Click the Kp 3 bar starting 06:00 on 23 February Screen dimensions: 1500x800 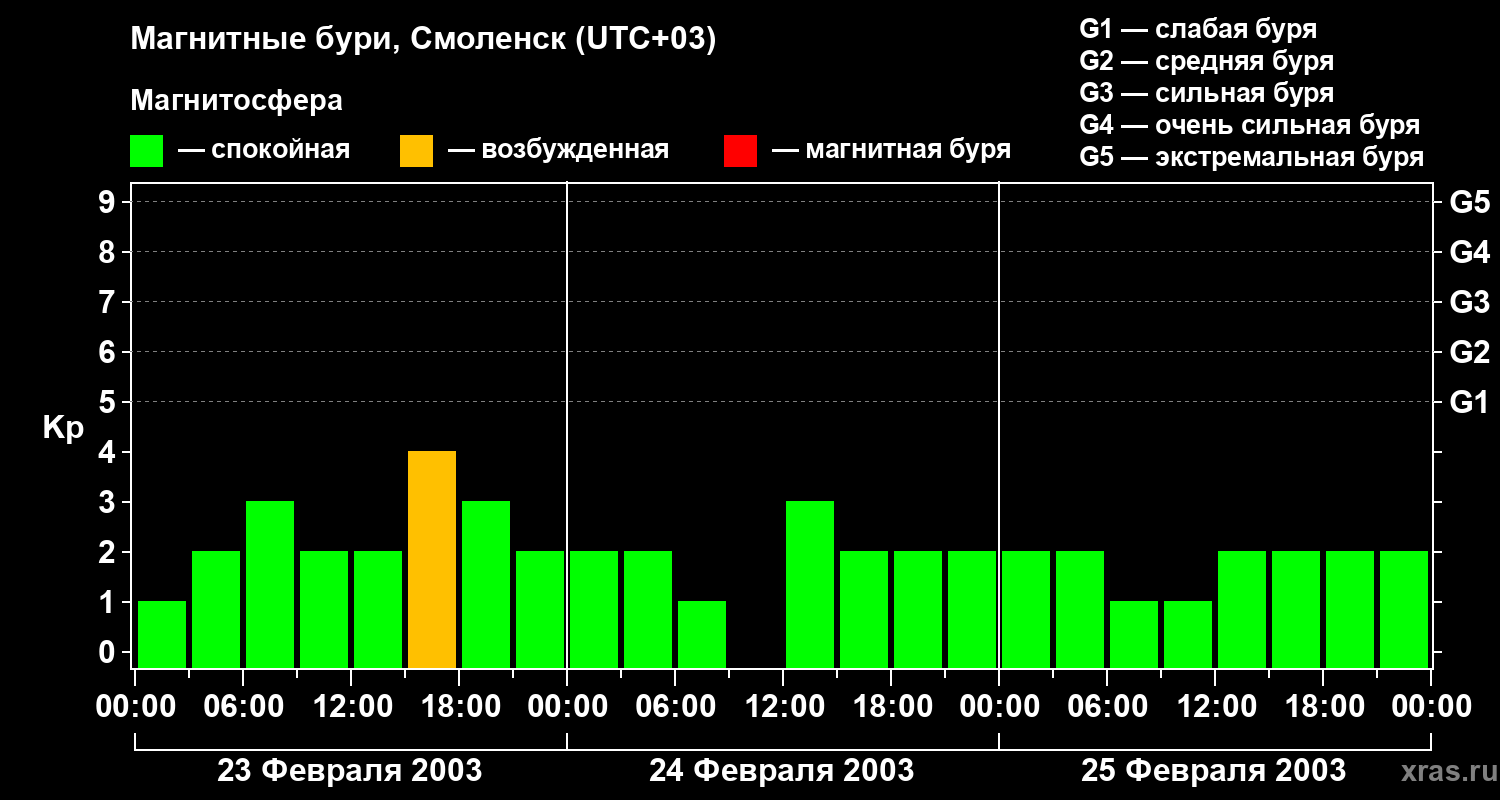point(270,584)
